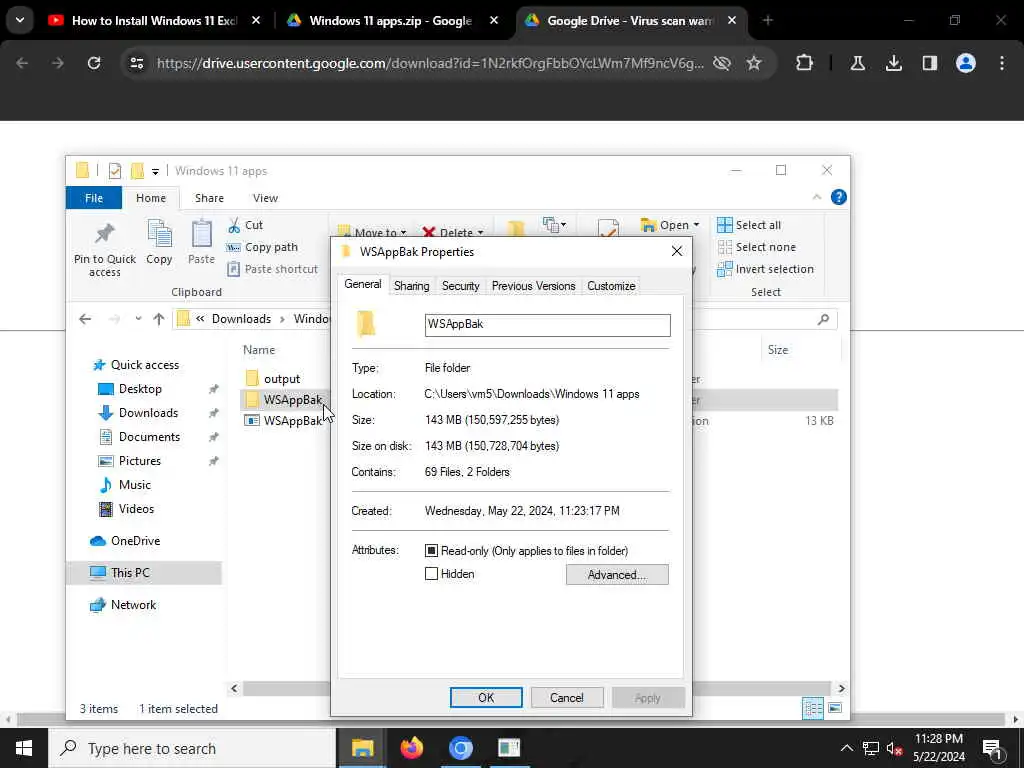Open the Customize tab in Properties
1024x768 pixels.
point(611,286)
